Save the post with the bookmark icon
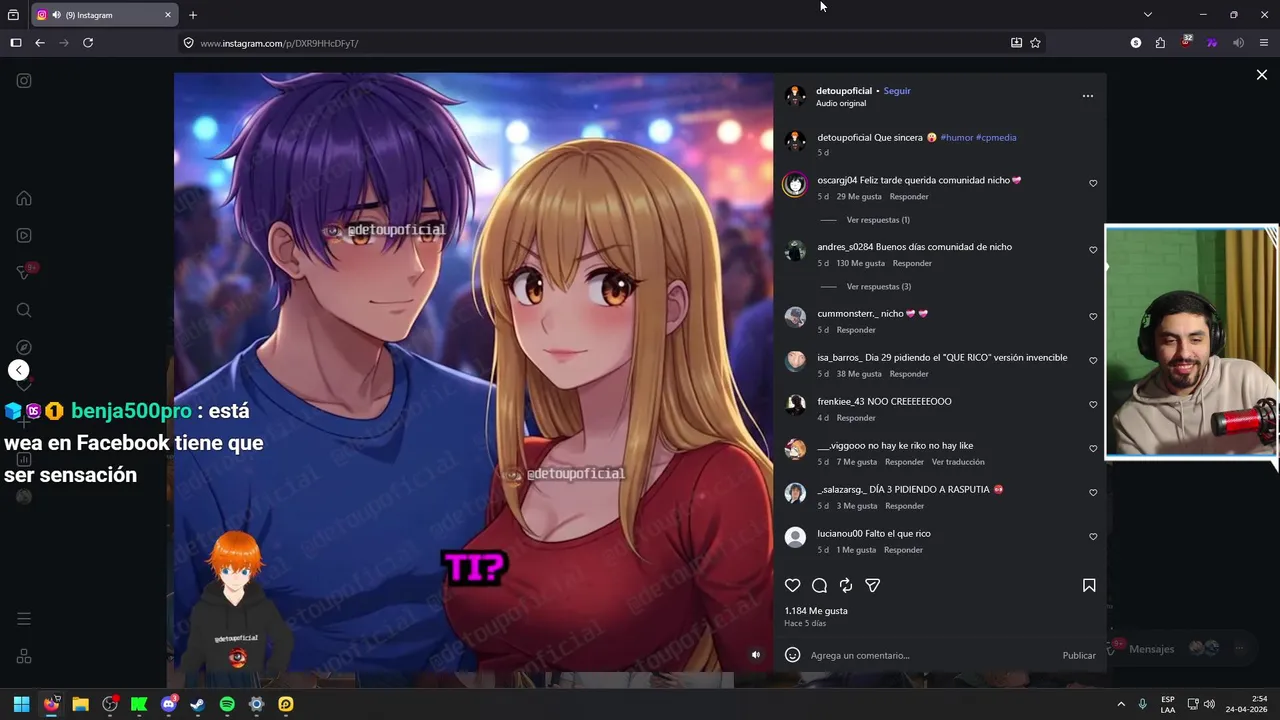1280x720 pixels. click(x=1089, y=586)
